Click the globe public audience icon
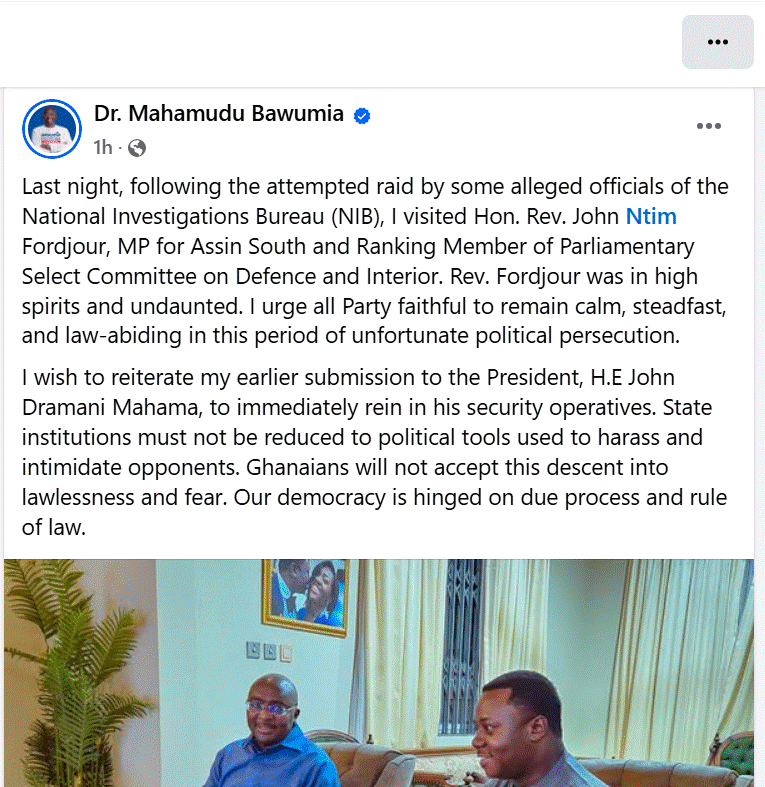 click(x=137, y=148)
